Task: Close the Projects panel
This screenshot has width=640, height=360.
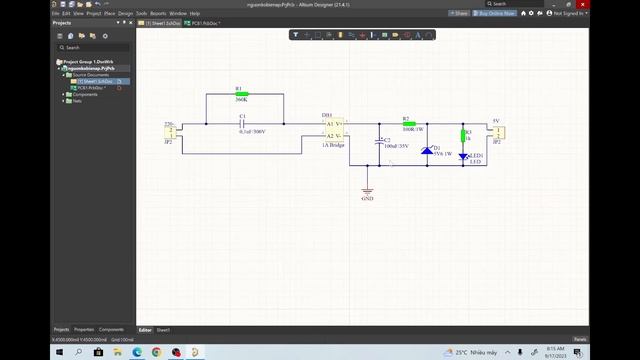Action: pos(131,23)
